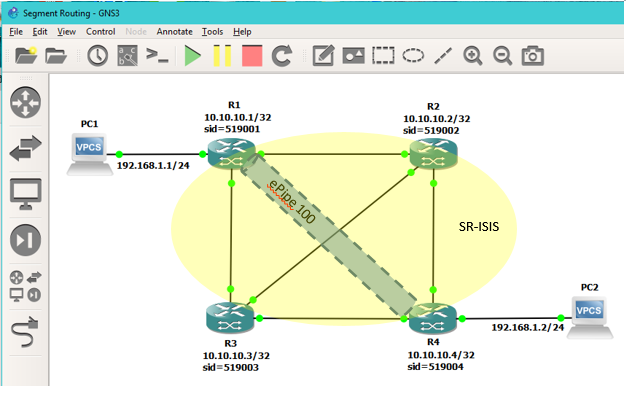
Task: Click the New blank project icon
Action: pos(26,56)
